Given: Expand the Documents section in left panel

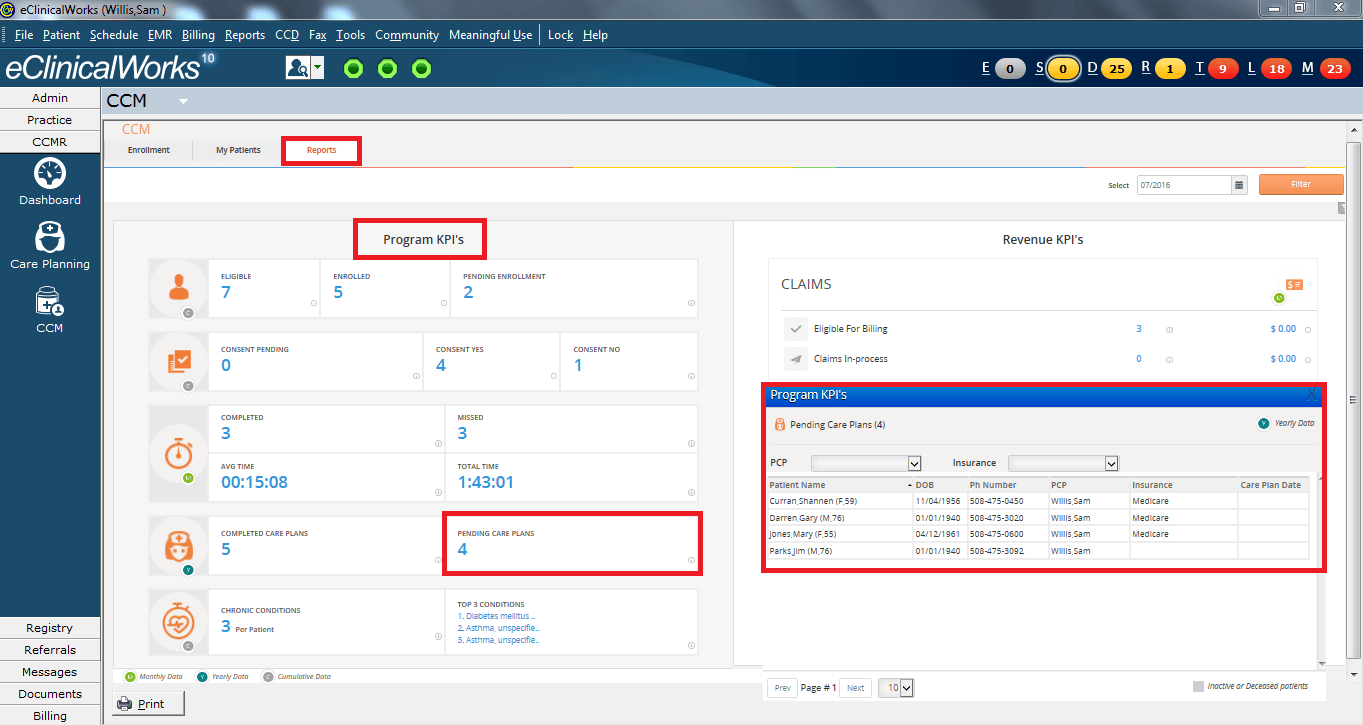Looking at the screenshot, I should (50, 694).
